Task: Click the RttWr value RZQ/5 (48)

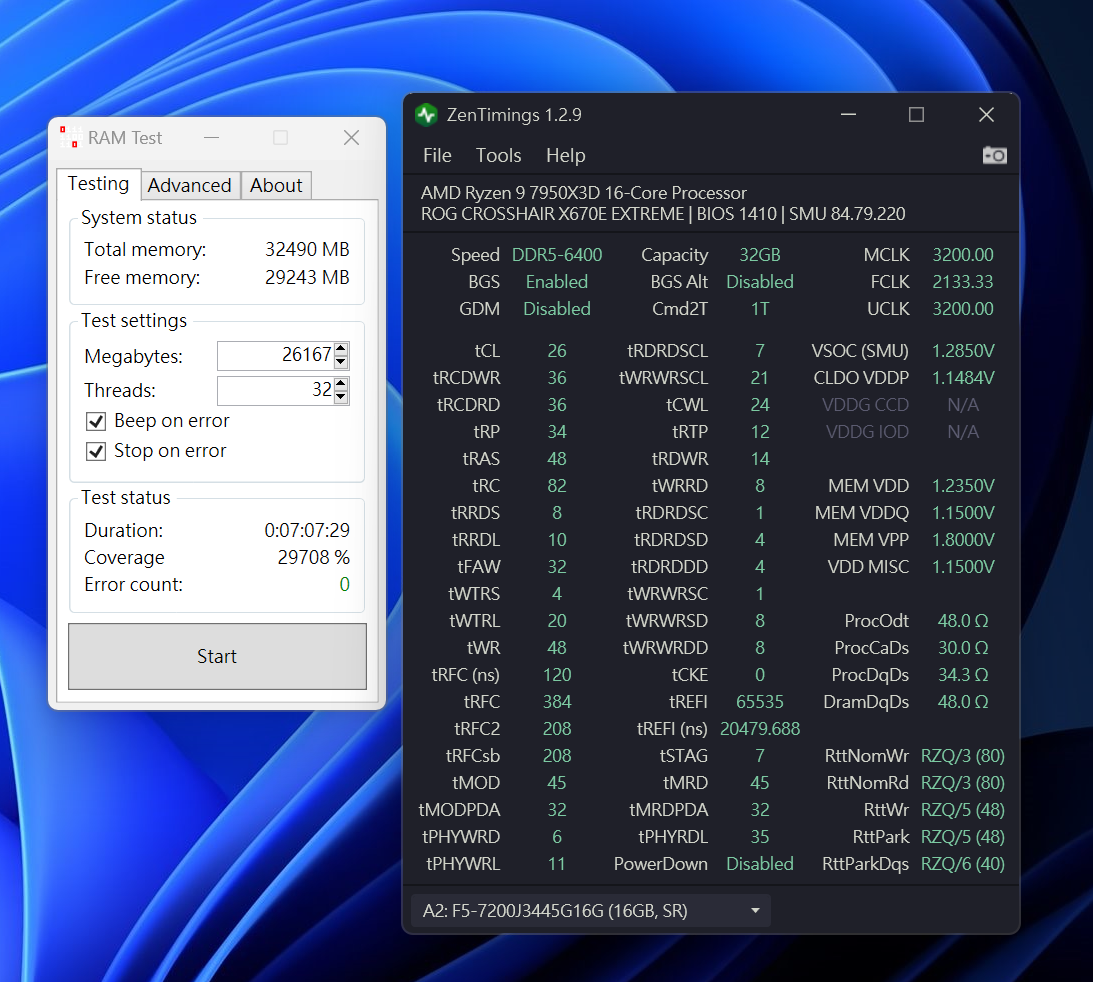Action: tap(963, 810)
